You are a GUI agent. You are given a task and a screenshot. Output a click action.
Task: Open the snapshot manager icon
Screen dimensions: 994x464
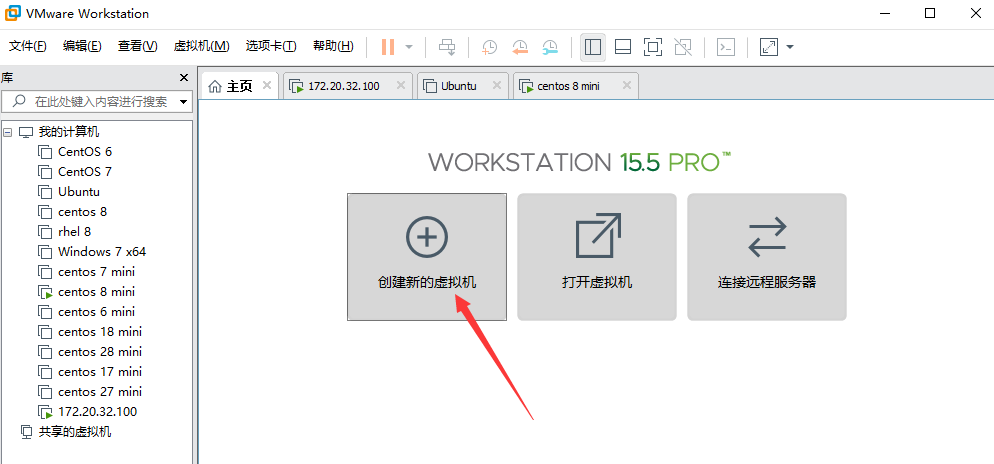(550, 47)
